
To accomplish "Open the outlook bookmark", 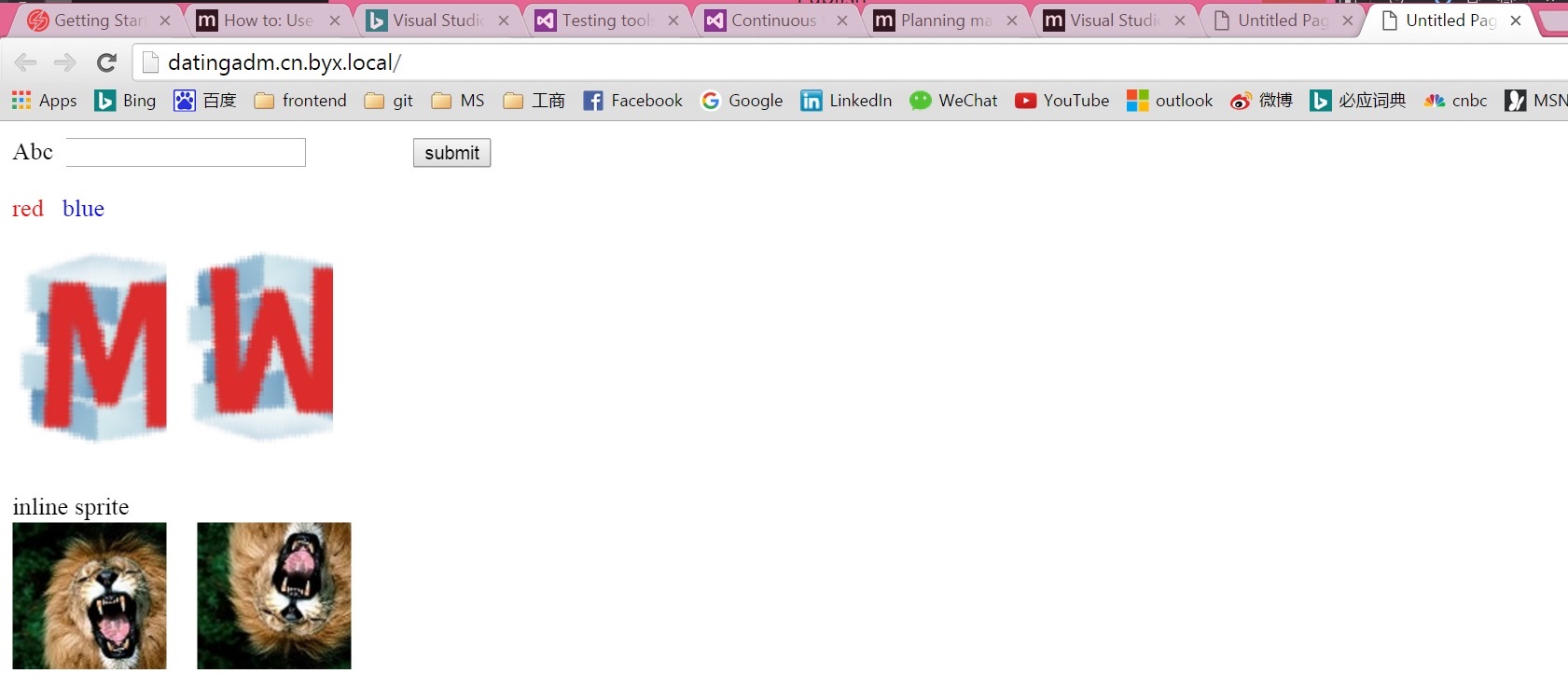I will [x=1170, y=101].
